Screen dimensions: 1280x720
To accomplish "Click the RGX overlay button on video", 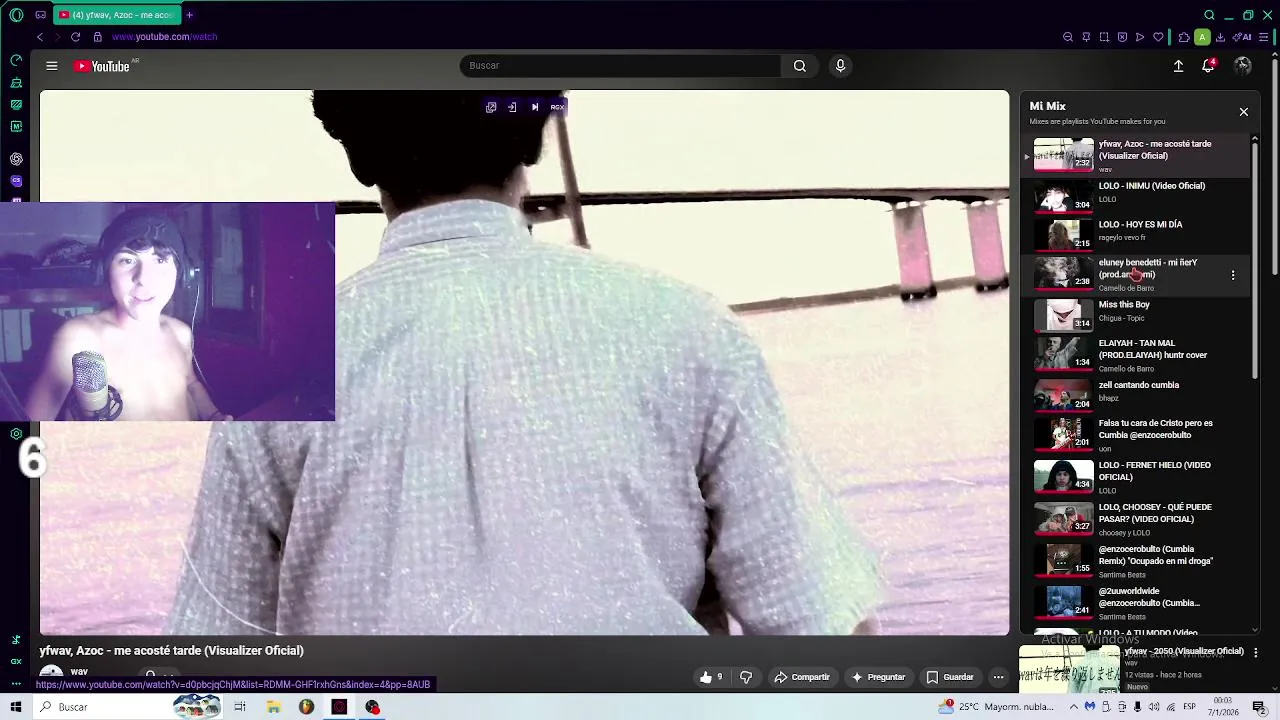I will [557, 107].
